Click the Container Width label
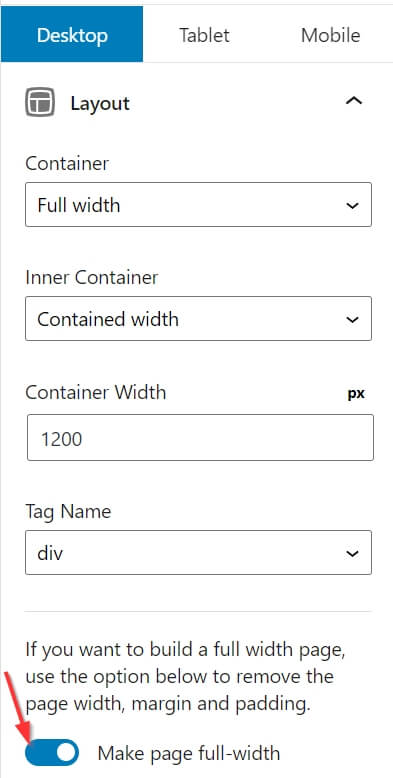The height and width of the screenshot is (778, 393). tap(96, 392)
